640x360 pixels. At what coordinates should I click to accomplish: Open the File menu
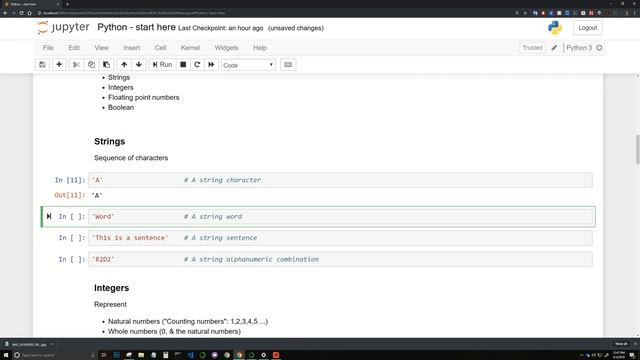pyautogui.click(x=48, y=48)
